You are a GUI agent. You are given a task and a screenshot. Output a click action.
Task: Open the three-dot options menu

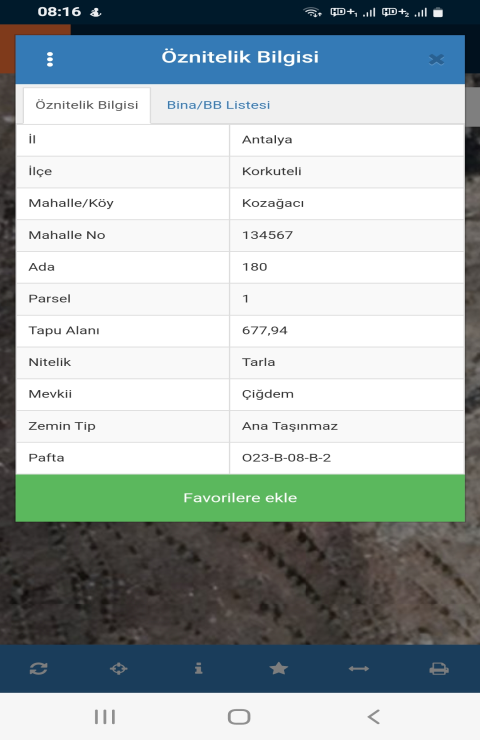(50, 59)
